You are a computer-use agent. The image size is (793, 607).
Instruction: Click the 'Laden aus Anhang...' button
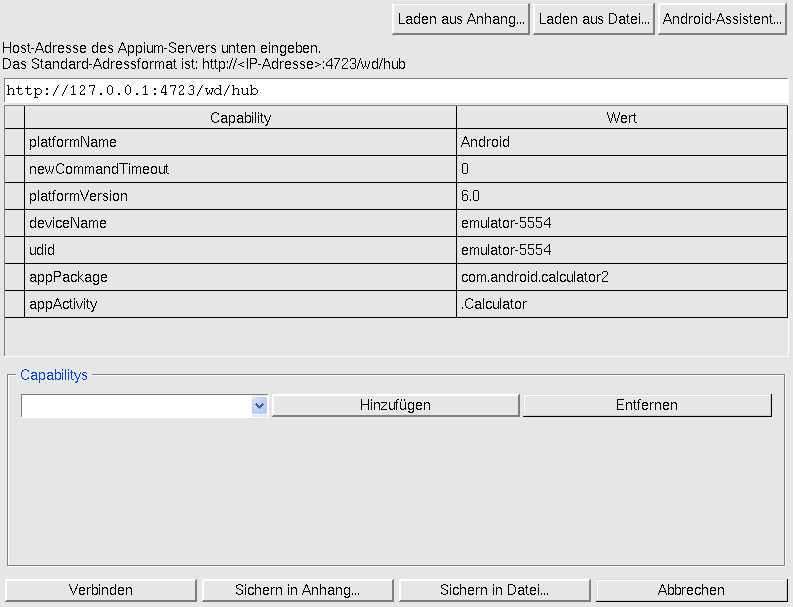tap(461, 19)
